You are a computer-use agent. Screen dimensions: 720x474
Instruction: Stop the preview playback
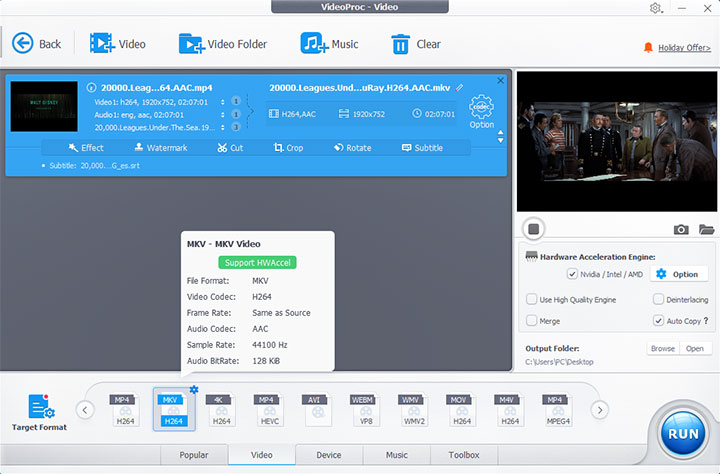pos(534,229)
